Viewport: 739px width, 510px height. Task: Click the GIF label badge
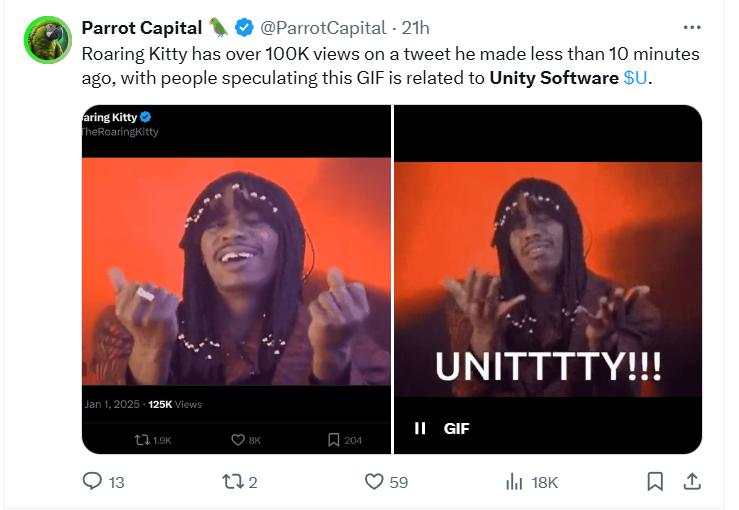pyautogui.click(x=456, y=428)
